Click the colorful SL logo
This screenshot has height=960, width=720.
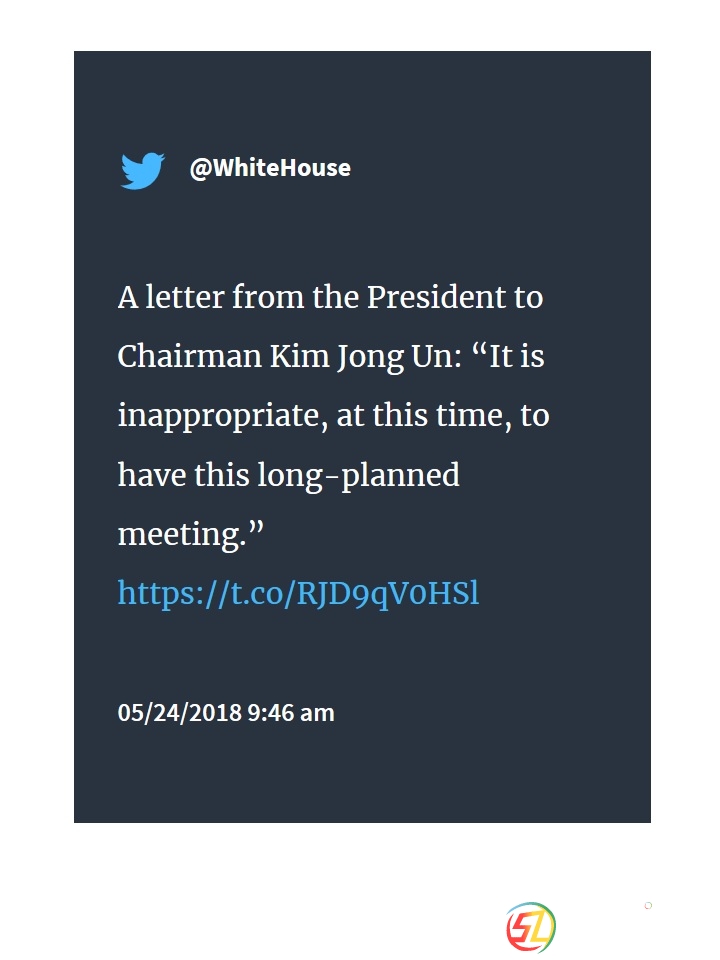tap(531, 927)
